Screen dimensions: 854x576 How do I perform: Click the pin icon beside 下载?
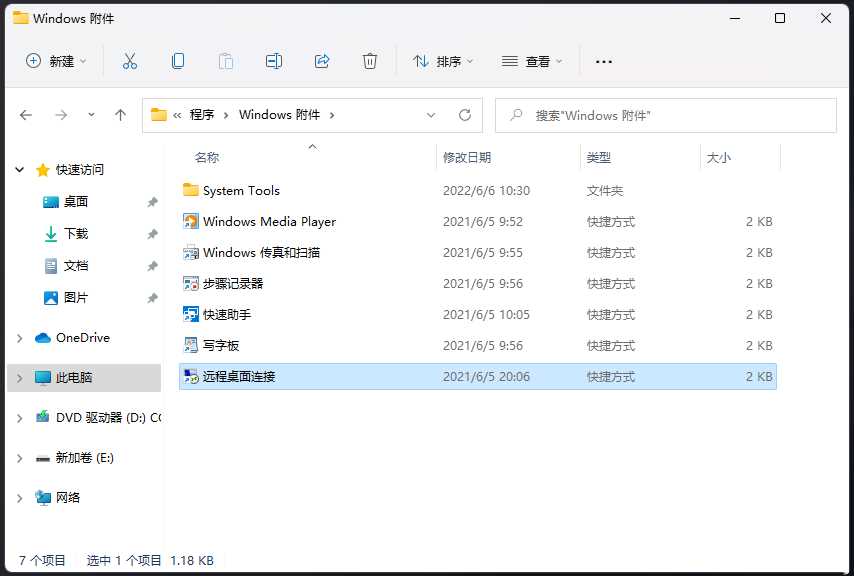(x=152, y=234)
